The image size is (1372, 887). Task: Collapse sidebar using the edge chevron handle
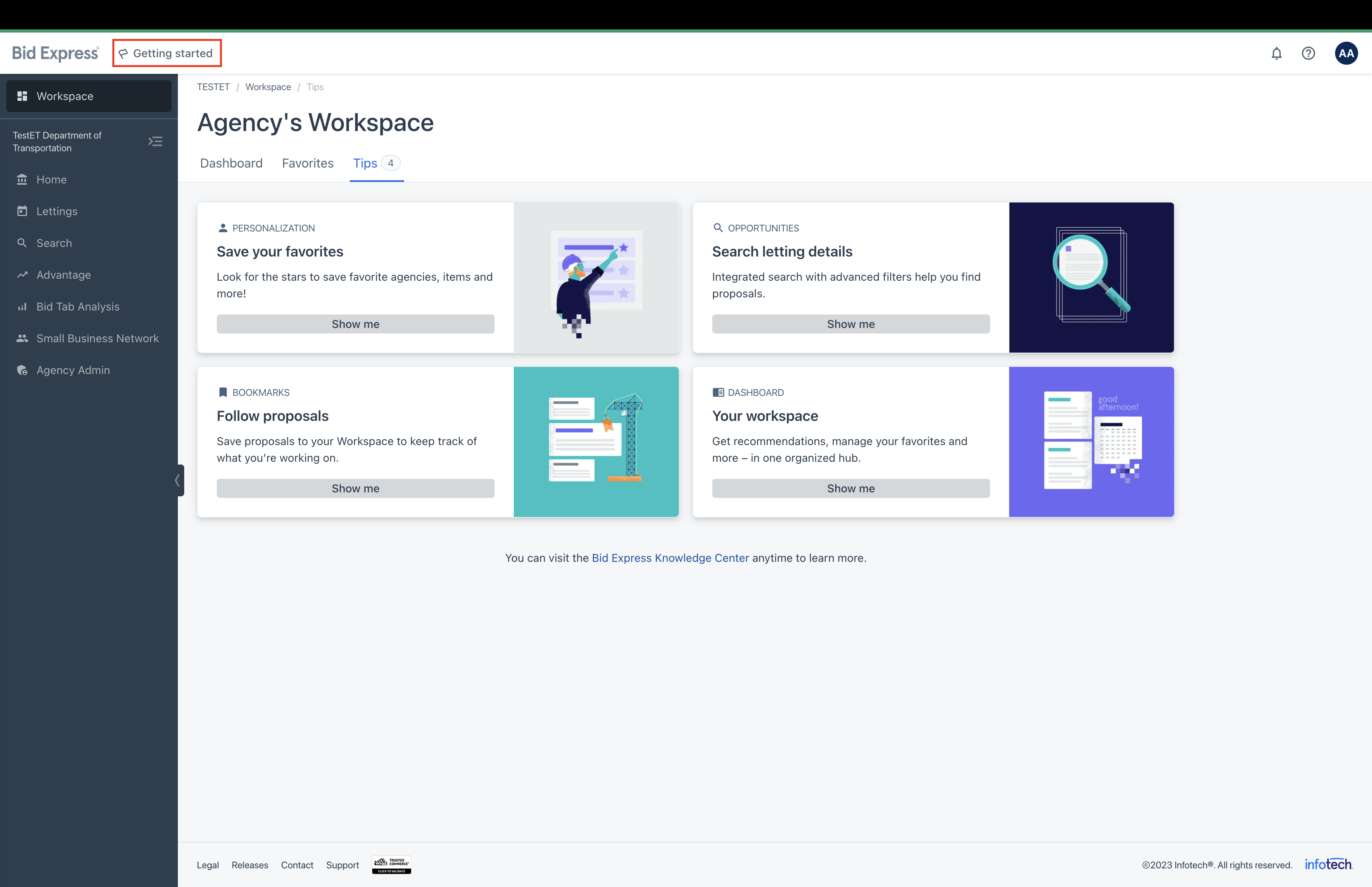[x=178, y=480]
